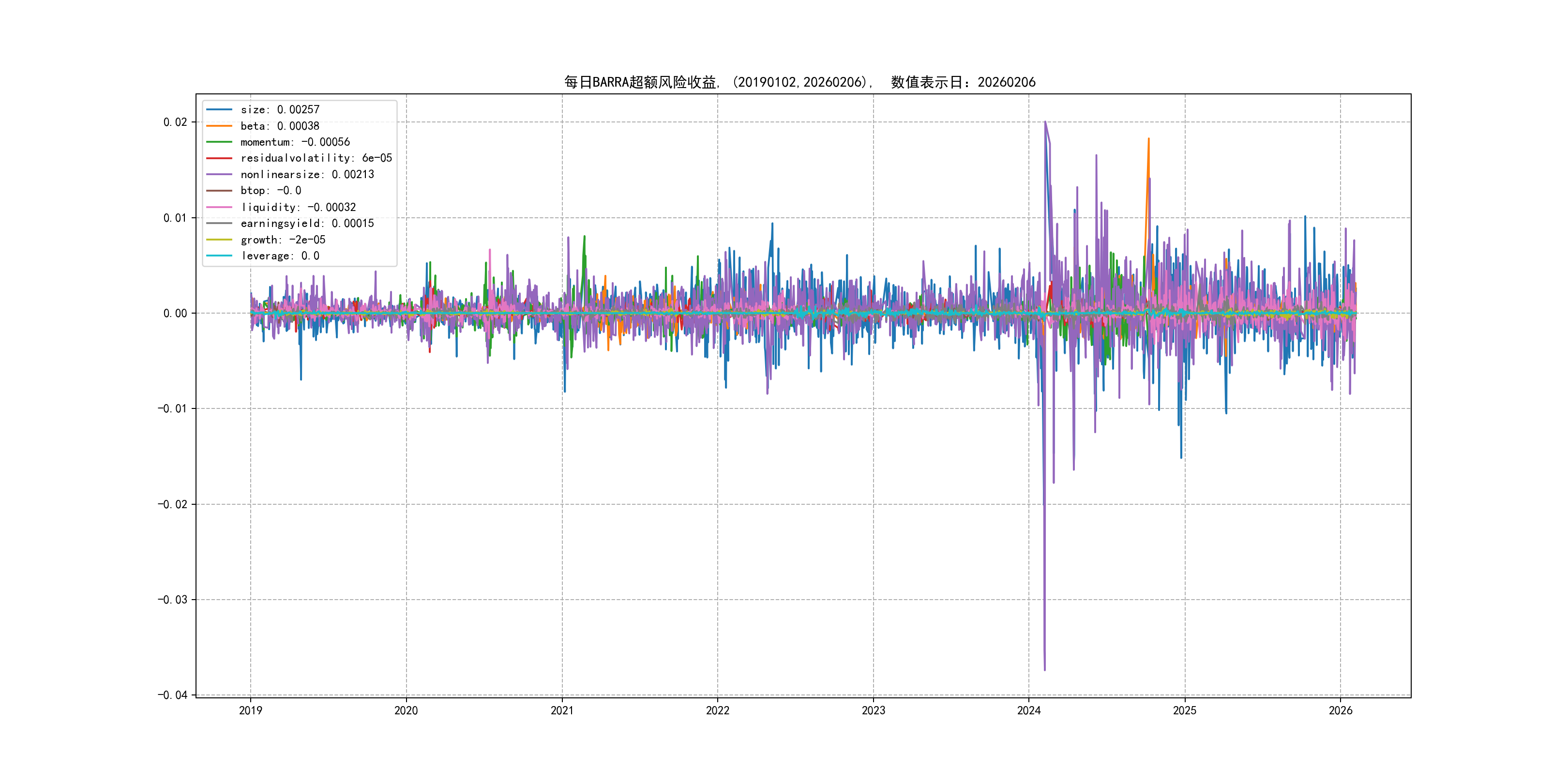Click the 0.00 y-axis tick label
1568x784 pixels.
click(x=175, y=314)
